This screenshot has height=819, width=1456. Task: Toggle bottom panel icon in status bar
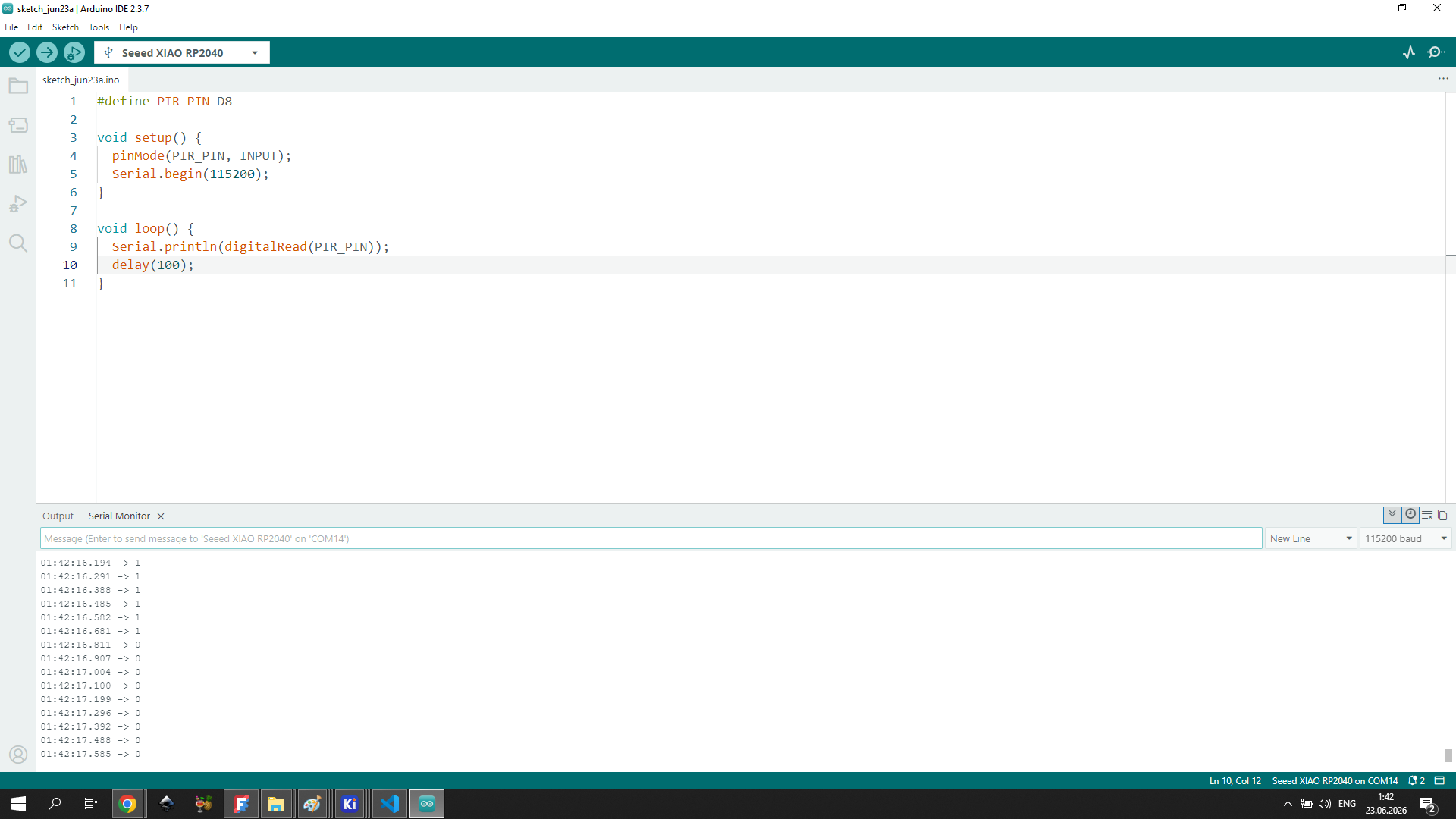tap(1439, 780)
